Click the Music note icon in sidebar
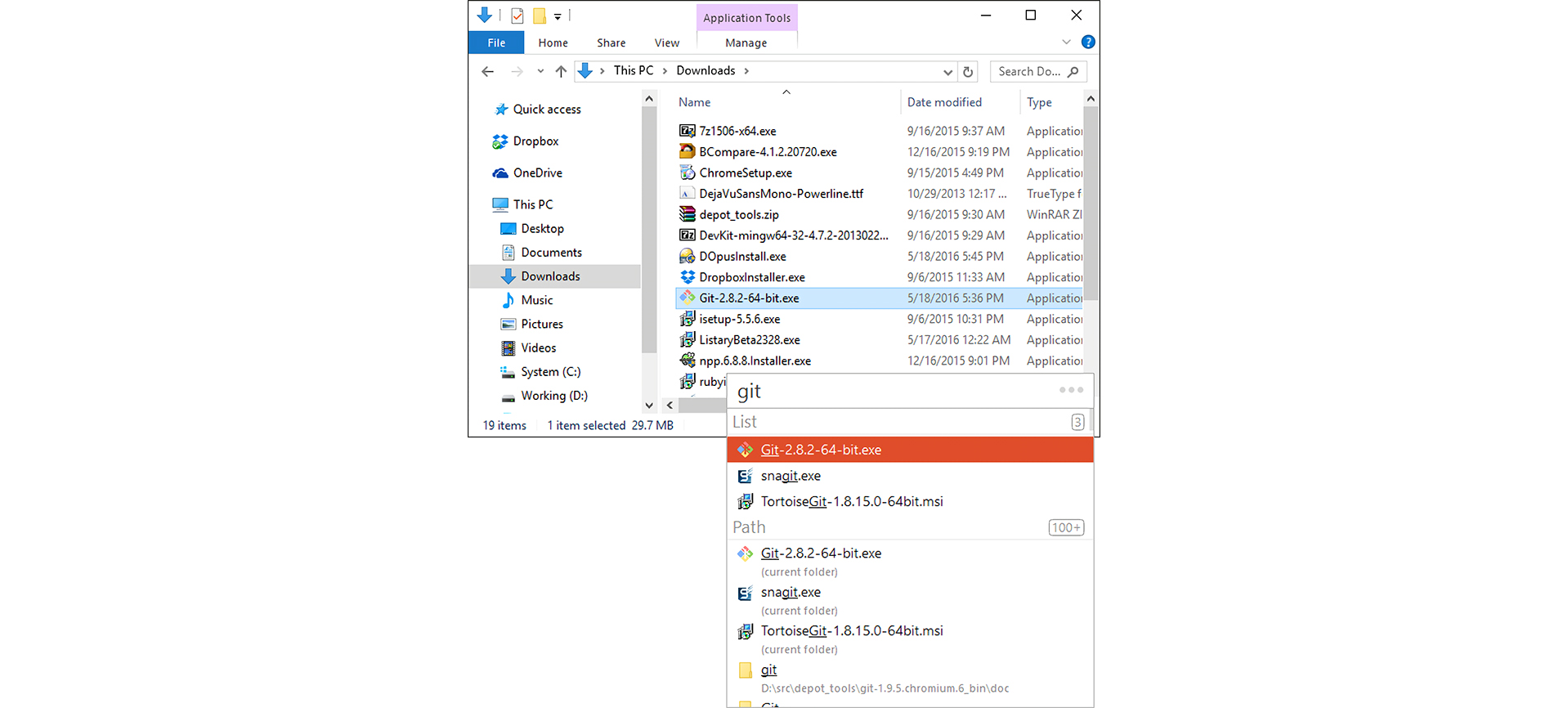This screenshot has width=1568, height=708. [508, 300]
